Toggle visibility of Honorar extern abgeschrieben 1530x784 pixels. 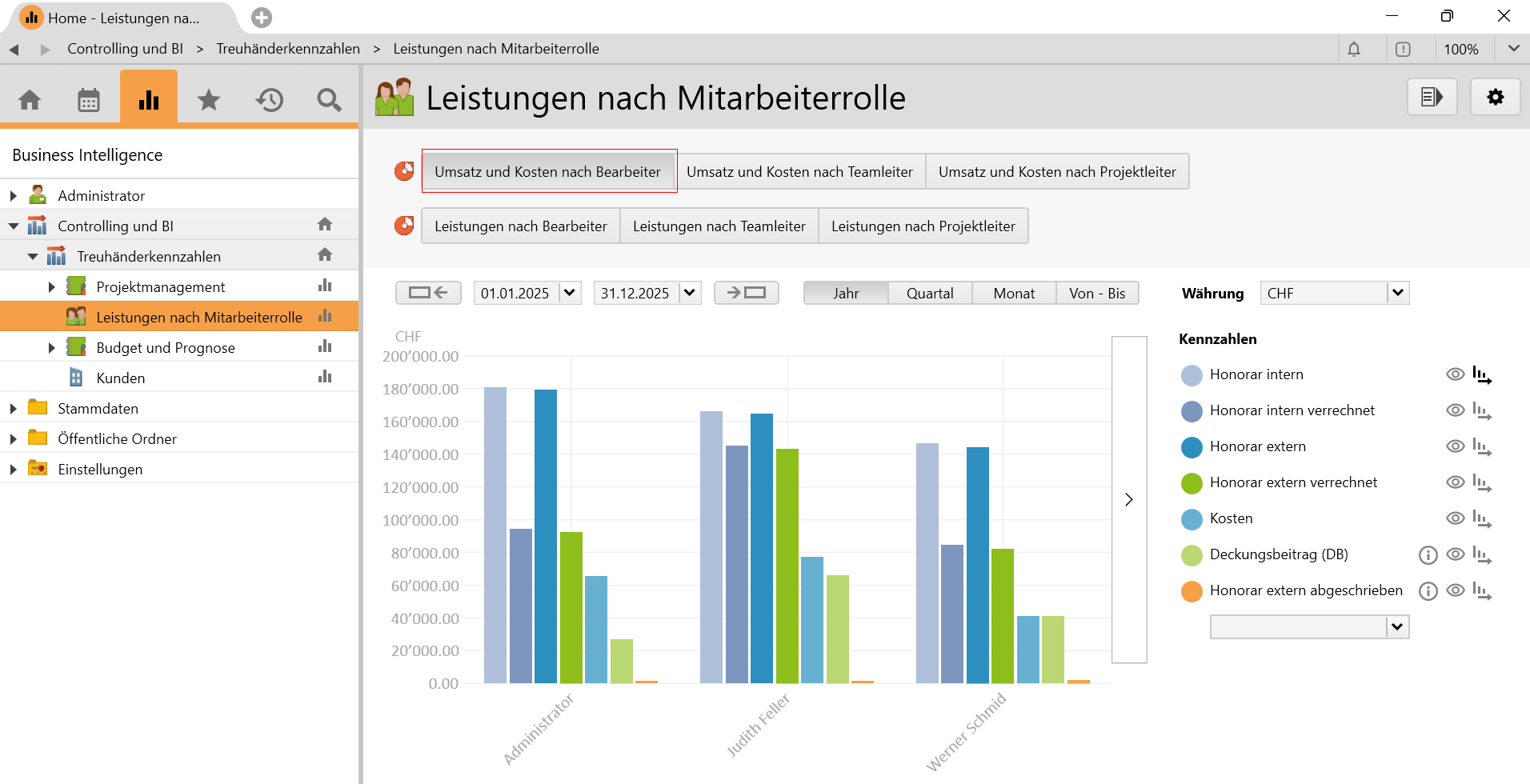tap(1455, 590)
